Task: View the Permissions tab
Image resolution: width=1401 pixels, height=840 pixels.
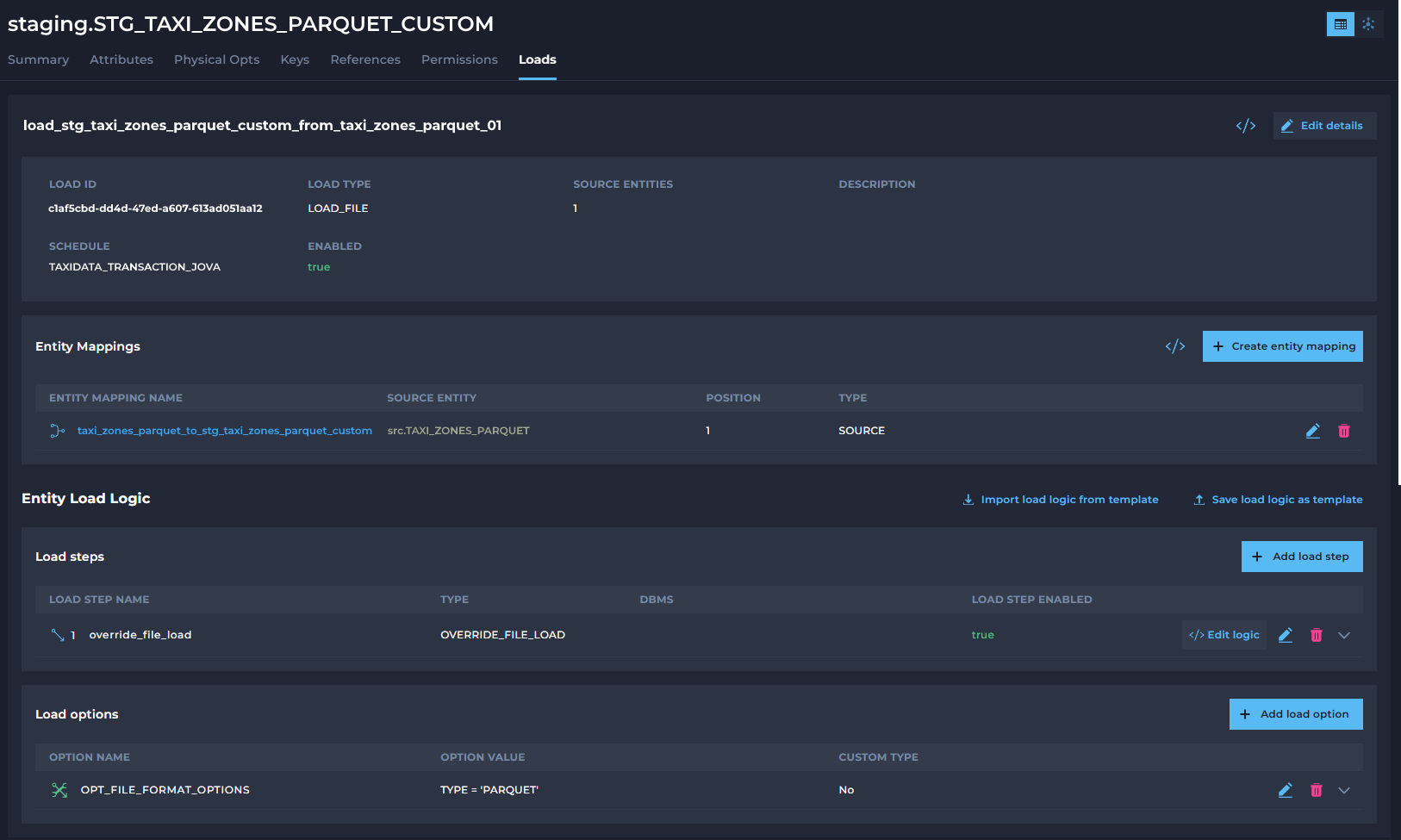Action: pos(459,59)
